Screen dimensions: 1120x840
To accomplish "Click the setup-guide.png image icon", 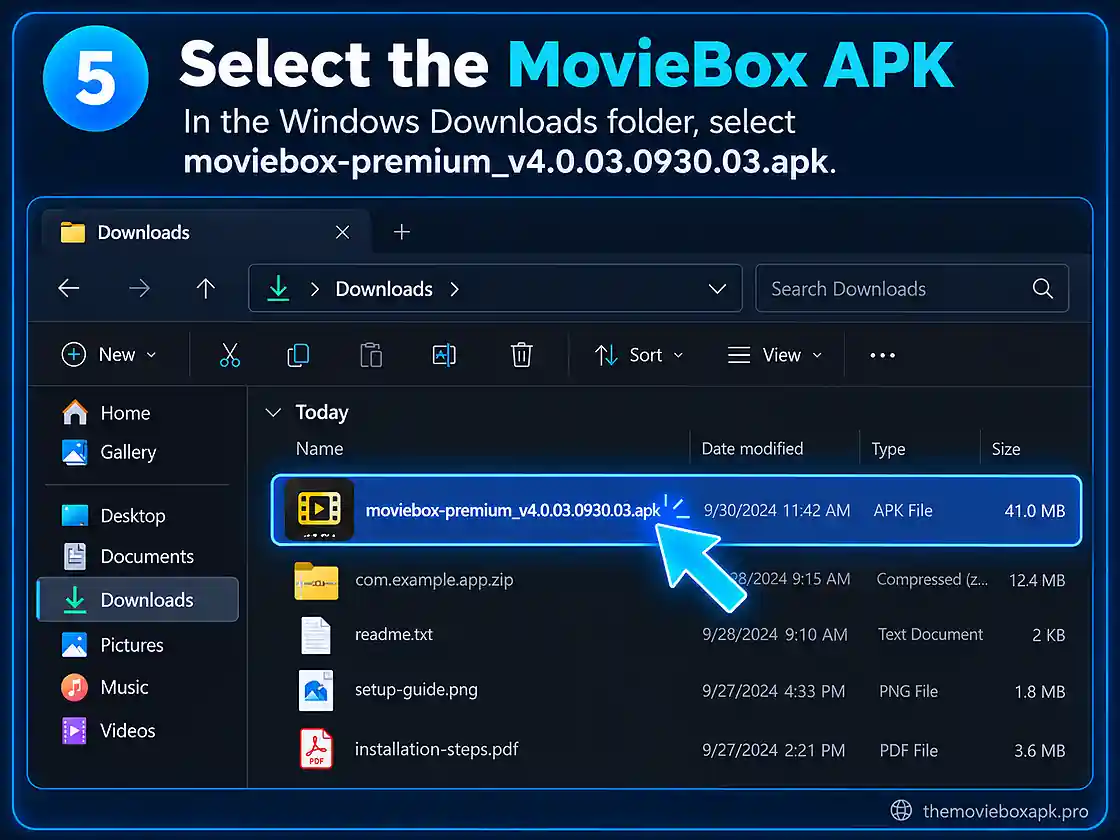I will 316,690.
